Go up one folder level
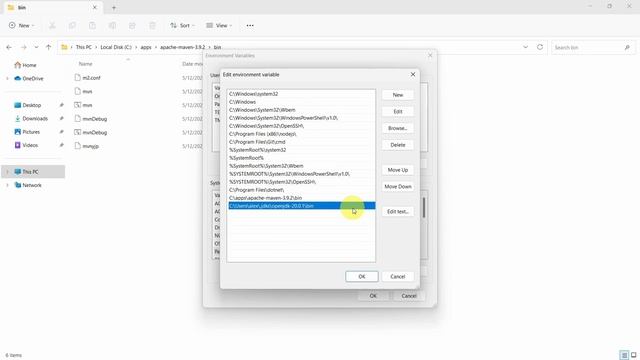640x360 pixels. 48,47
